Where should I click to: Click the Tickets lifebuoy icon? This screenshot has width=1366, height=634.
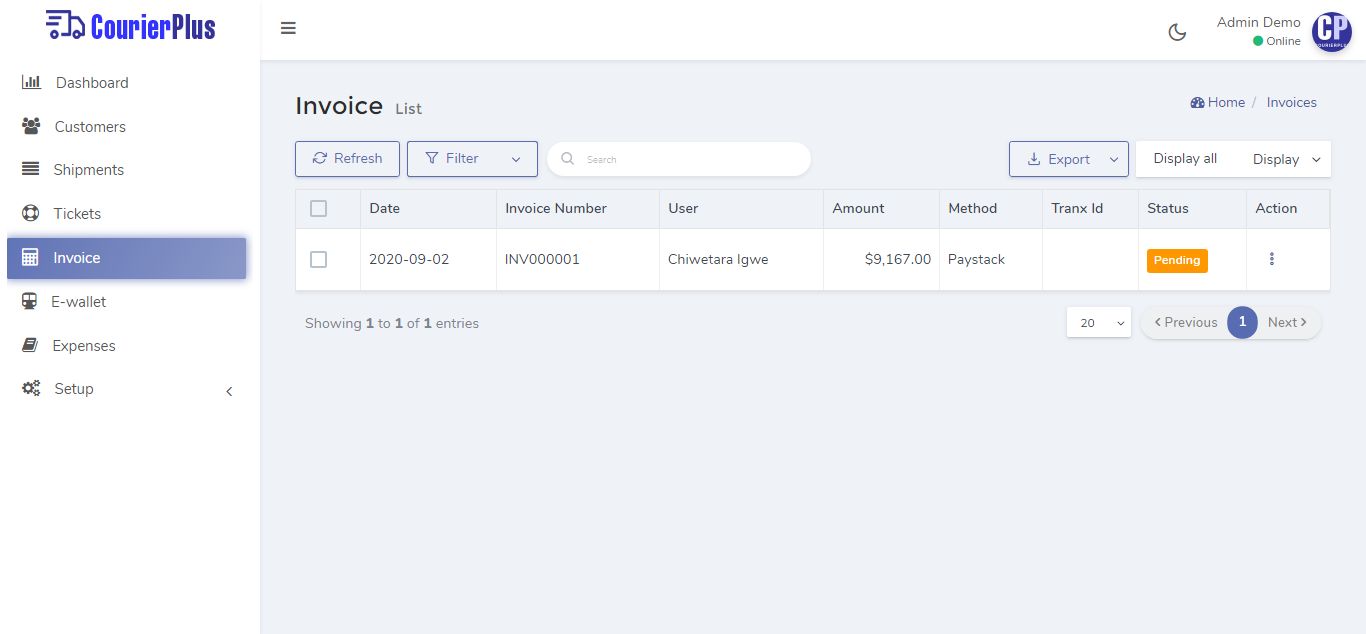coord(31,213)
